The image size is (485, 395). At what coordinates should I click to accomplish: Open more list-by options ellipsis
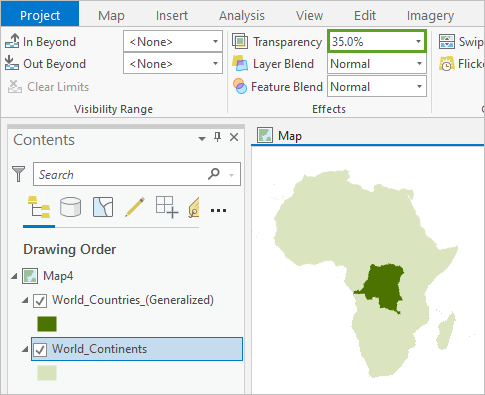[219, 210]
